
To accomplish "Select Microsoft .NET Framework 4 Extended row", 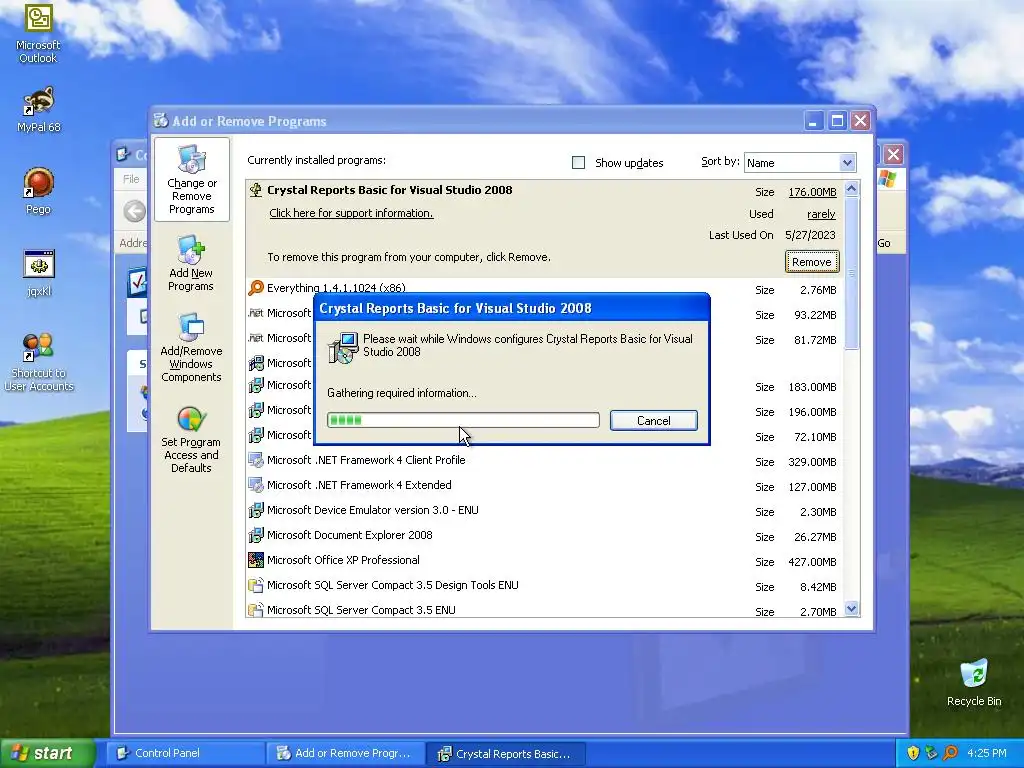I will tap(545, 485).
